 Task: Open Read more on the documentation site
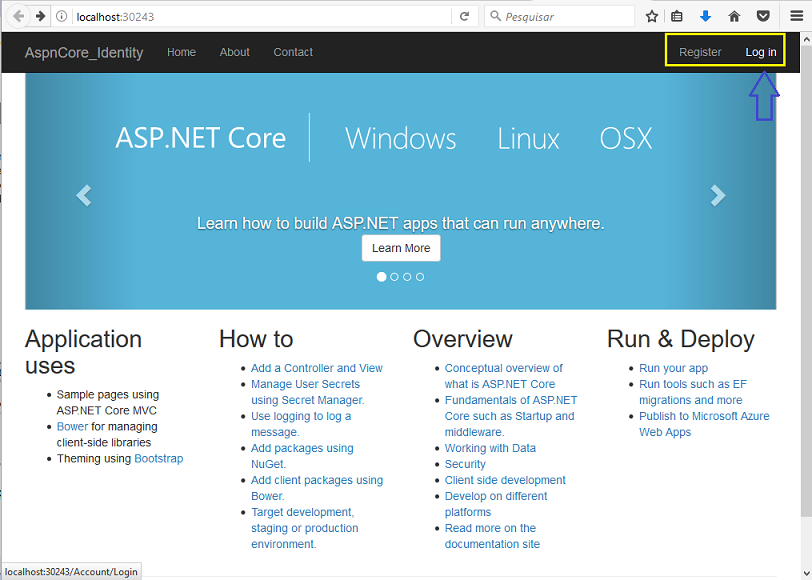[x=492, y=536]
